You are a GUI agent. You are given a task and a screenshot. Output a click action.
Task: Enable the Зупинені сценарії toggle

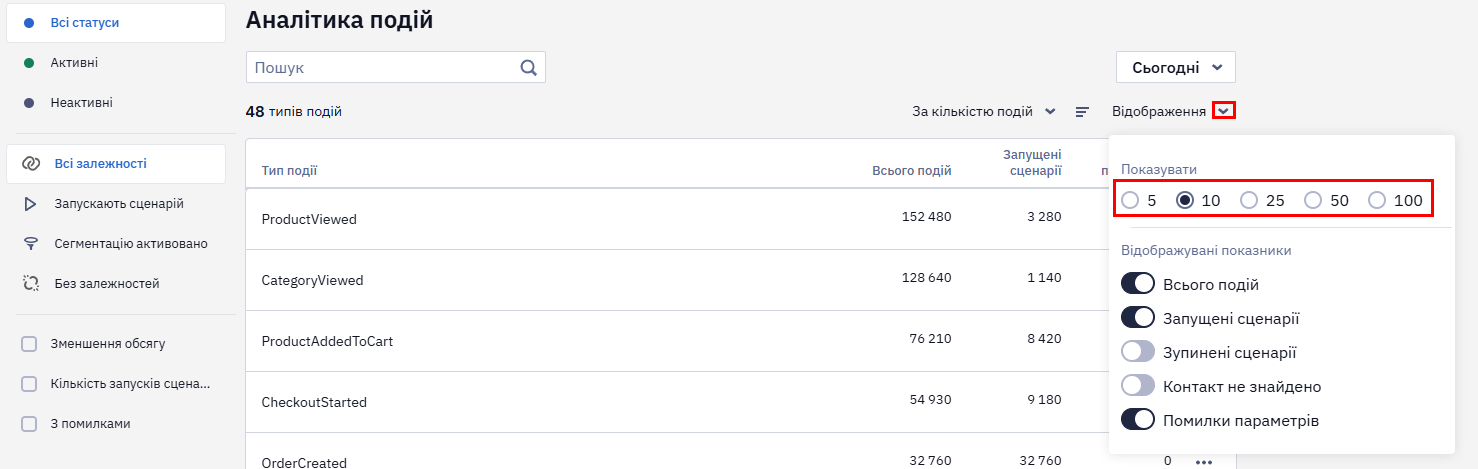[1138, 352]
